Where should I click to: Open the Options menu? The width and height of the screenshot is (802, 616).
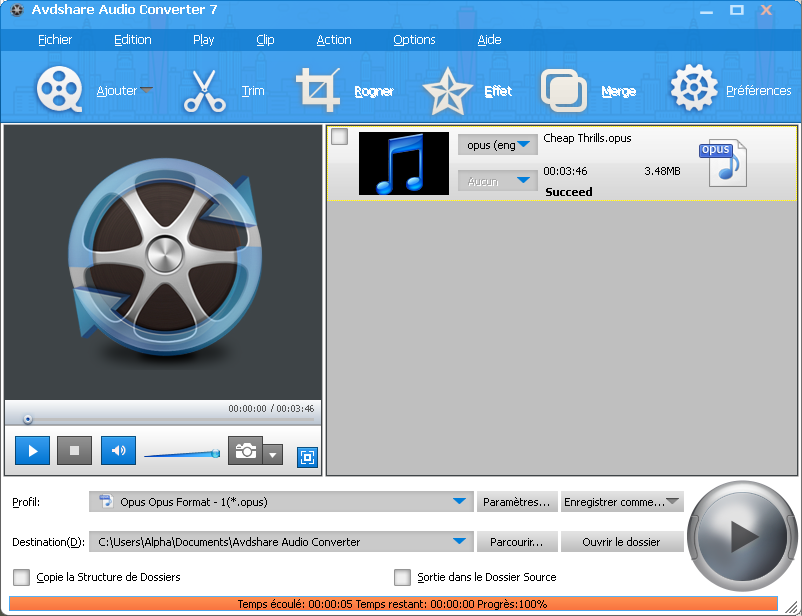tap(414, 40)
